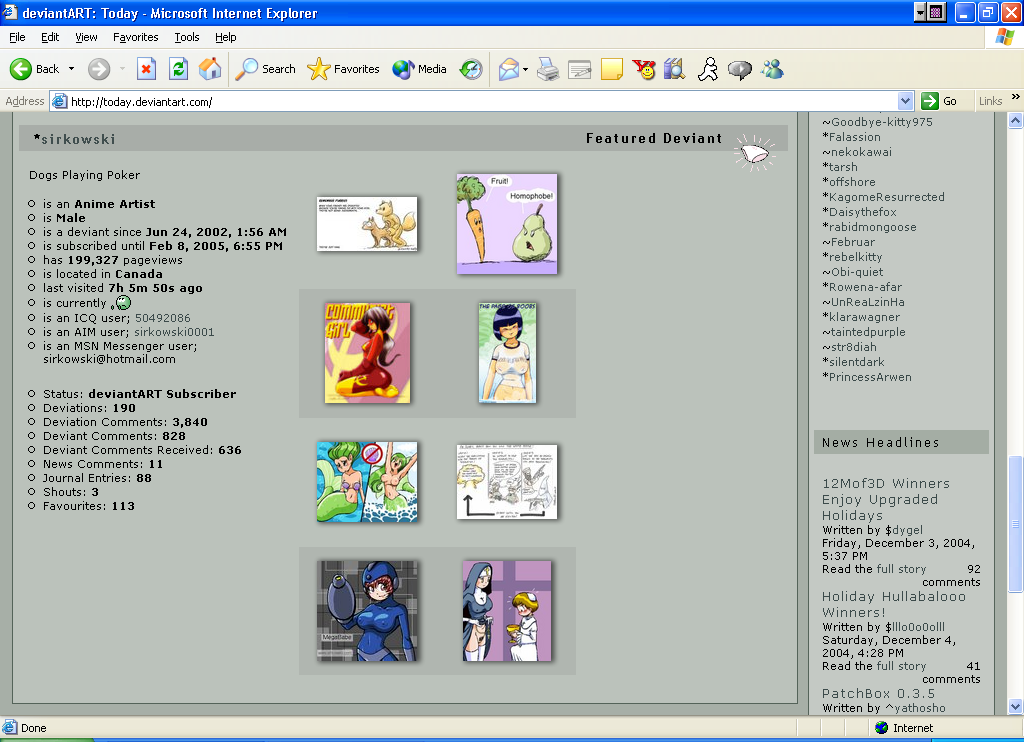Open the *PrincessArwen user link
This screenshot has height=742, width=1024.
tap(867, 378)
